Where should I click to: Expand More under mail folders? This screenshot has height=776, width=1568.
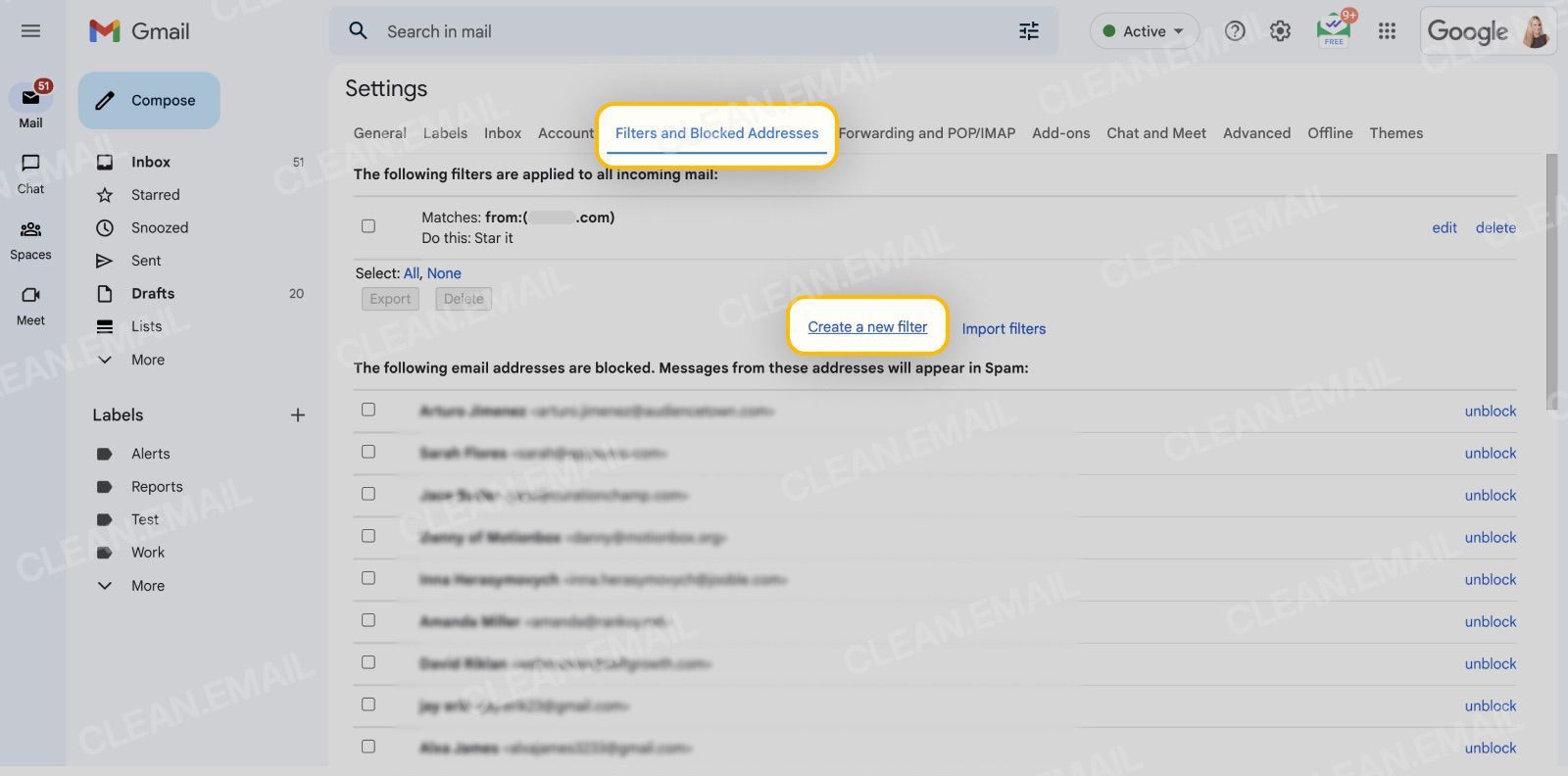147,360
